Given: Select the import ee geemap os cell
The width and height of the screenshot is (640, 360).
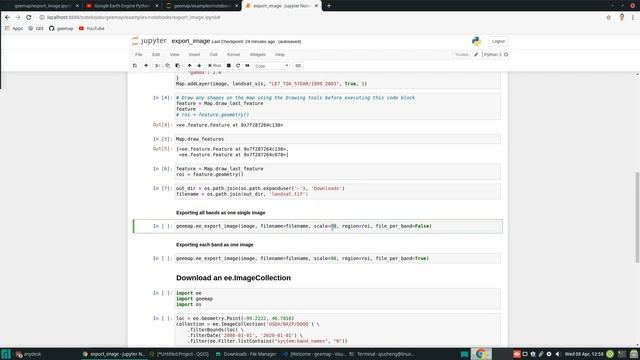Looking at the screenshot, I should tap(337, 299).
